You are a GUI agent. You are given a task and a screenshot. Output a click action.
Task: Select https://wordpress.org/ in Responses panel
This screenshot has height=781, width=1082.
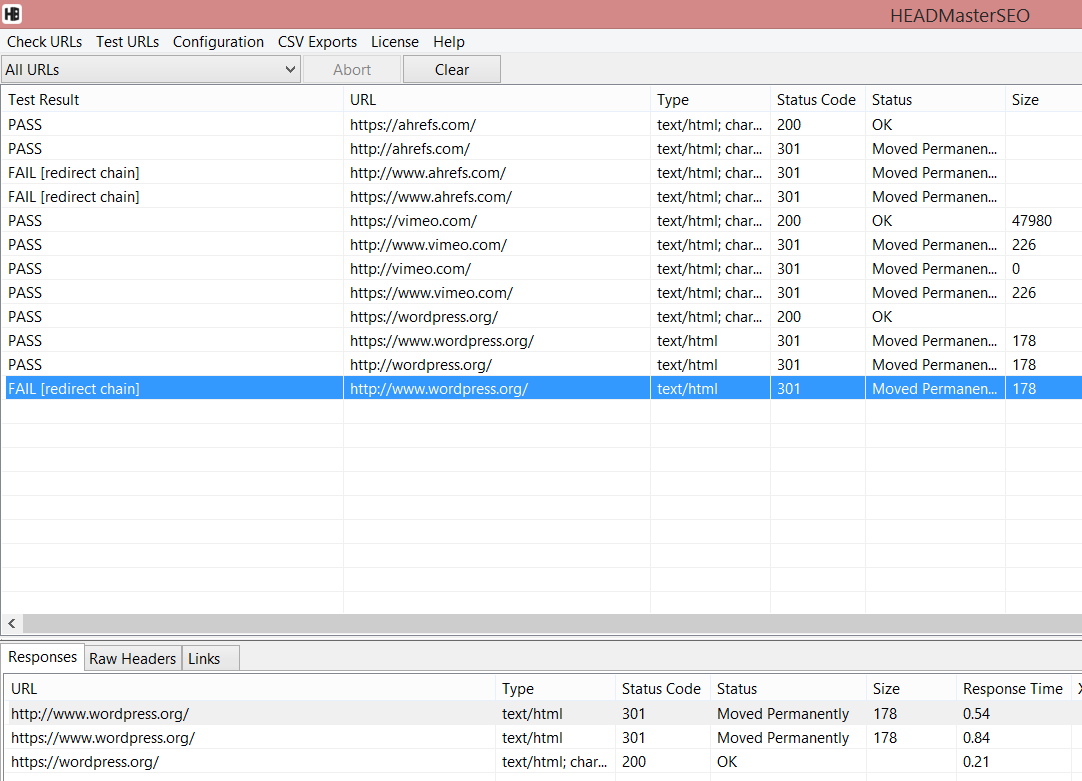pyautogui.click(x=542, y=762)
